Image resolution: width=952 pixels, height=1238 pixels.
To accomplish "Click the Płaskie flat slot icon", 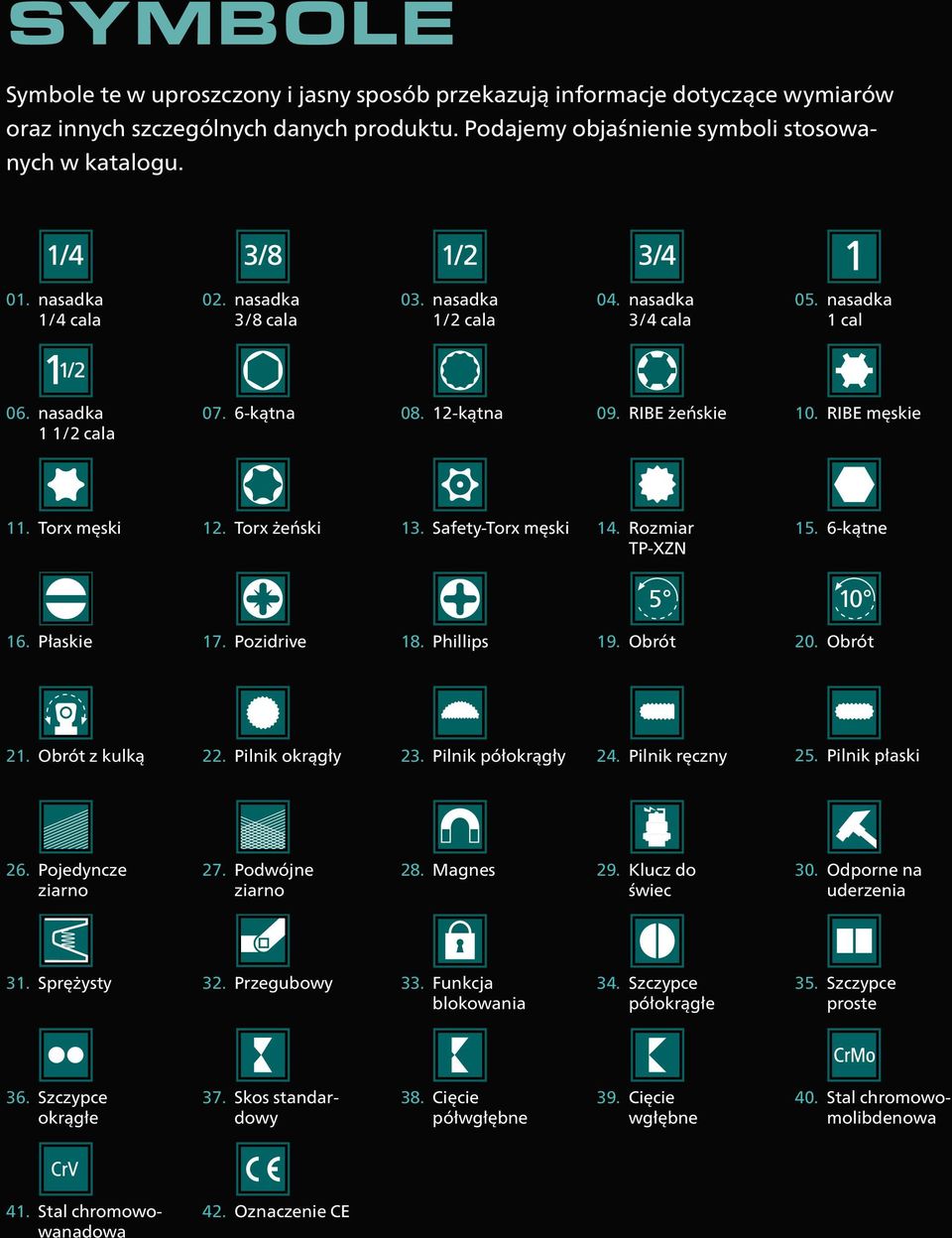I will 65,598.
